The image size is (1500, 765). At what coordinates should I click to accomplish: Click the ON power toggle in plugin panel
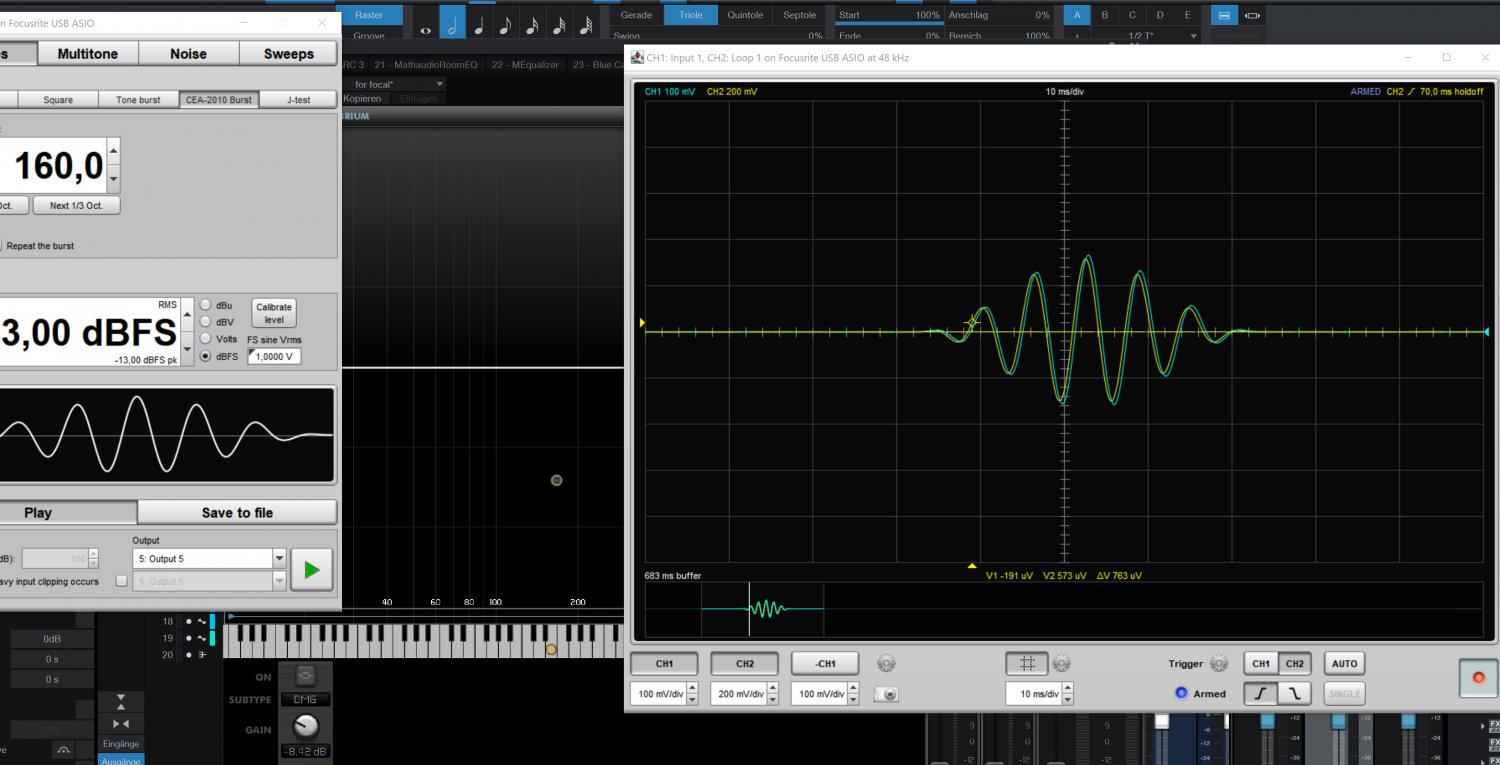306,675
